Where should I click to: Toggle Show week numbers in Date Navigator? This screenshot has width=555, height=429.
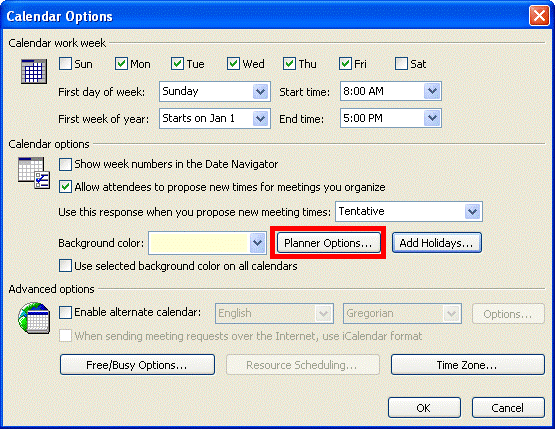coord(65,164)
